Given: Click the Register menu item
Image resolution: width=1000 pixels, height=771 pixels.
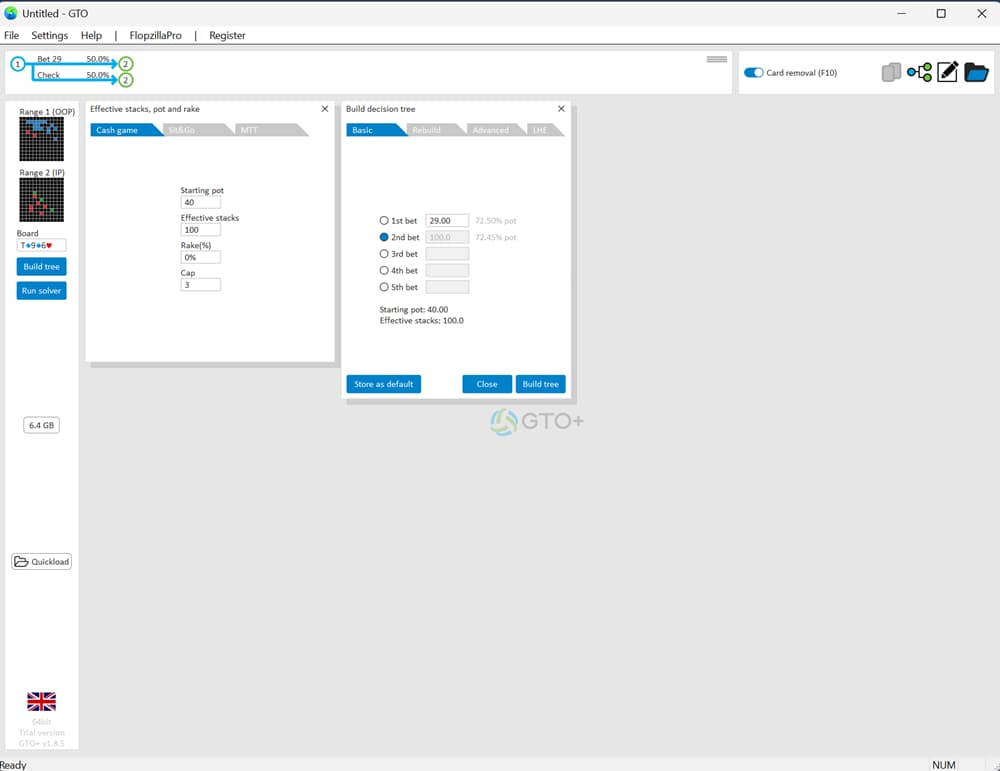Looking at the screenshot, I should point(227,36).
